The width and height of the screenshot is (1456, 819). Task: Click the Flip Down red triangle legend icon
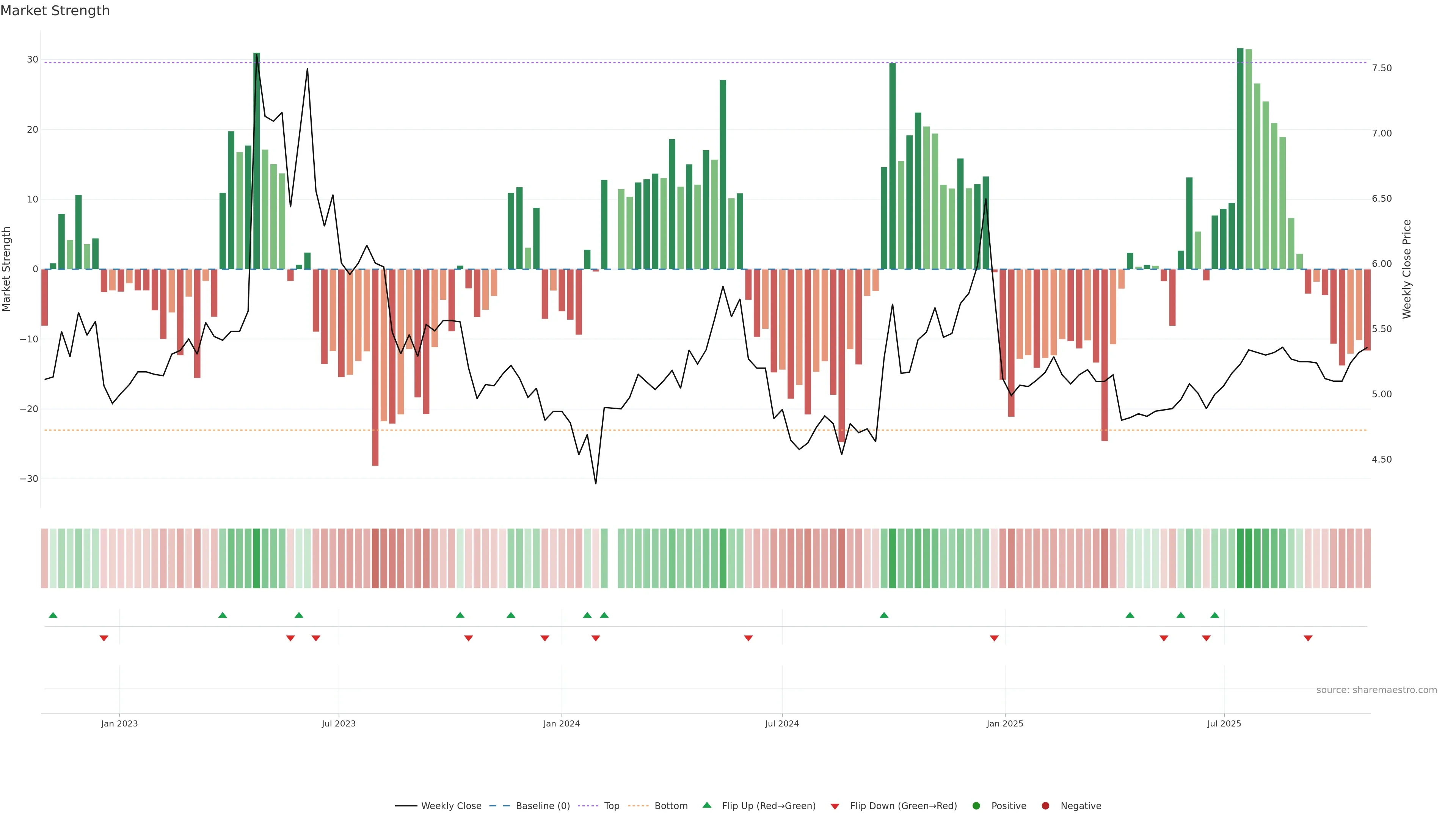pos(835,806)
